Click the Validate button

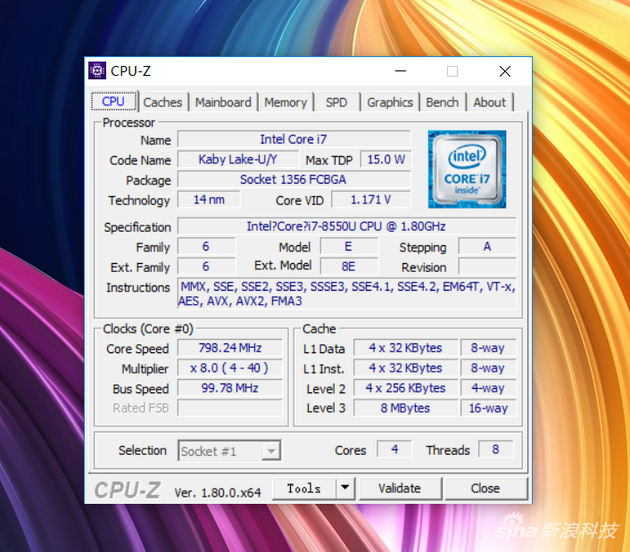[400, 488]
